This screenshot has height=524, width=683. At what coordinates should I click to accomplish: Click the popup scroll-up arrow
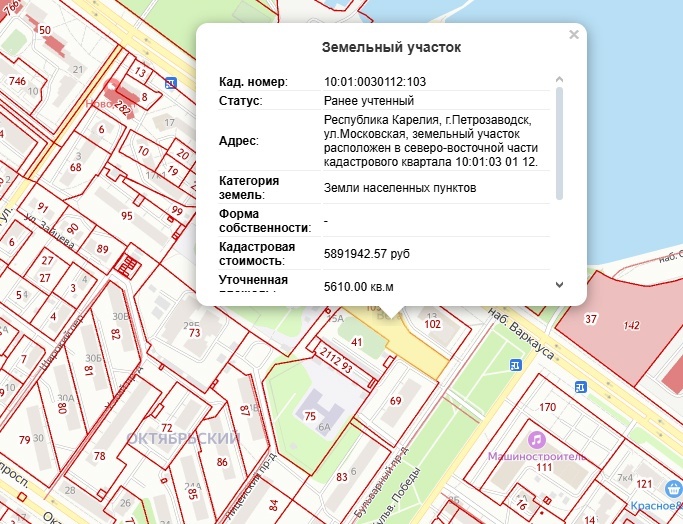point(560,79)
